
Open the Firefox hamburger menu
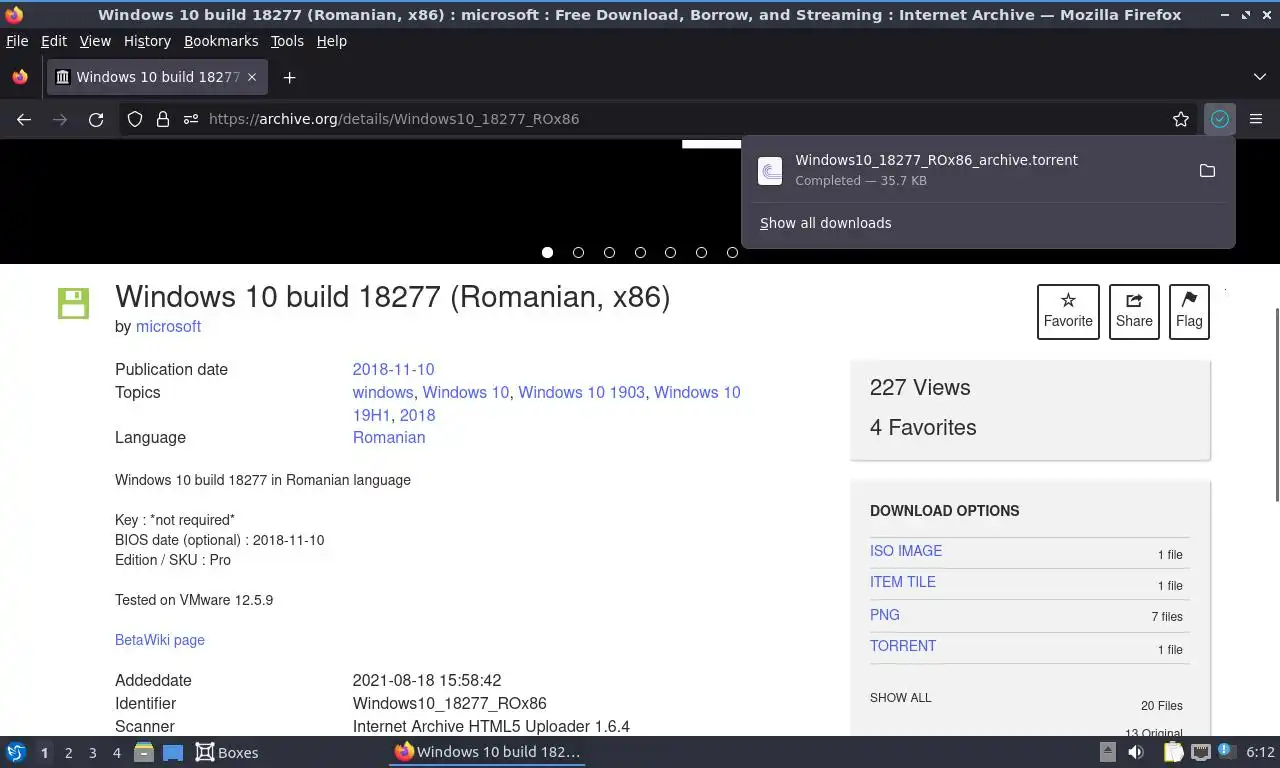(x=1256, y=119)
